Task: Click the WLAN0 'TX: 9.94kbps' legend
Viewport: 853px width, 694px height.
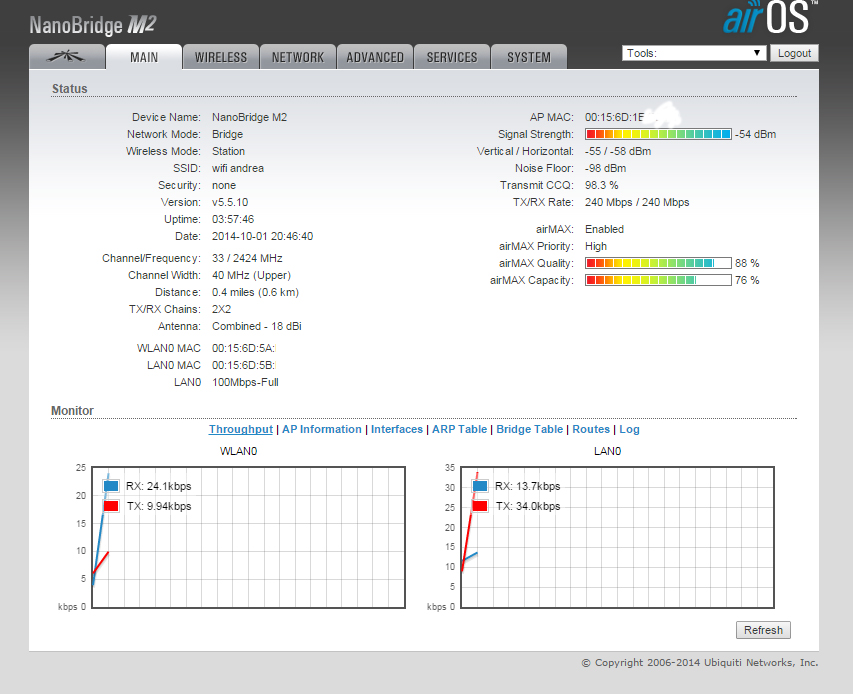Action: pyautogui.click(x=159, y=506)
